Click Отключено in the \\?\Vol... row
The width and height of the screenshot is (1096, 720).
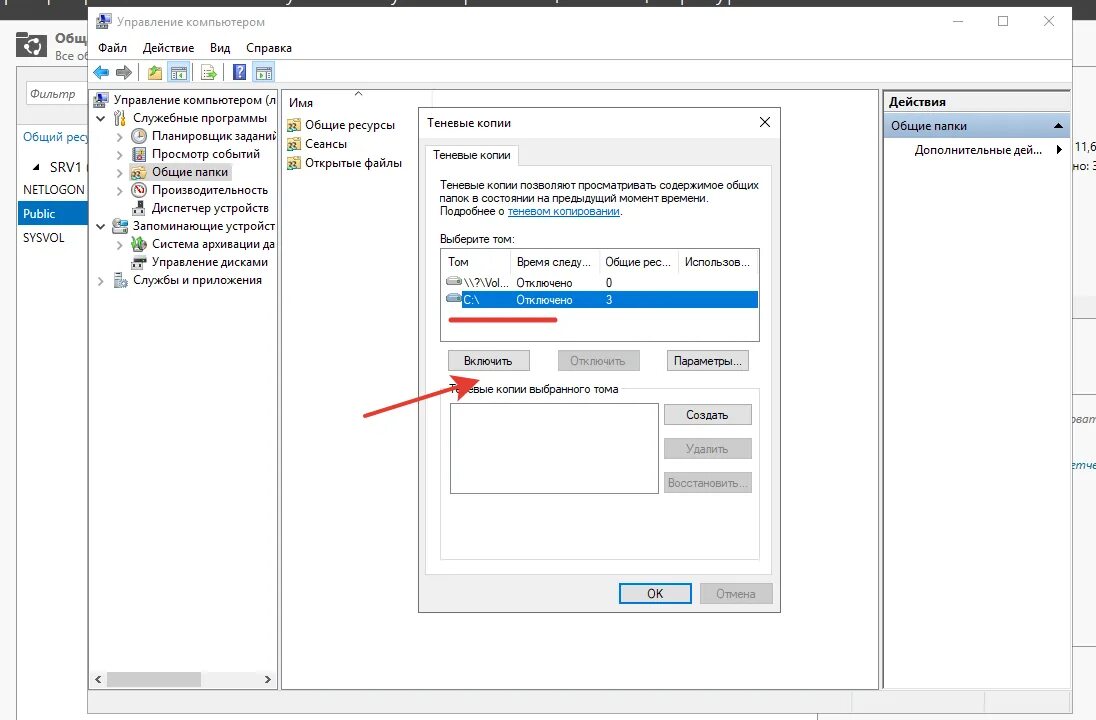pos(544,282)
